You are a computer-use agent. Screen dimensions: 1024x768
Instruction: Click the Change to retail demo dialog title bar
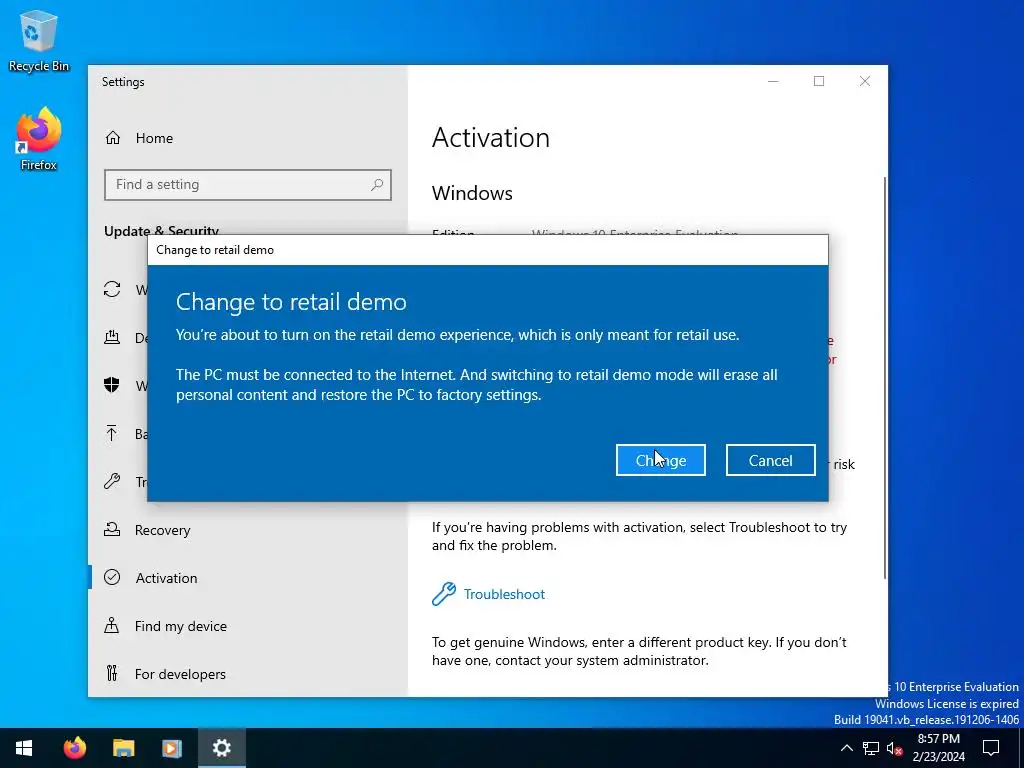pyautogui.click(x=488, y=250)
